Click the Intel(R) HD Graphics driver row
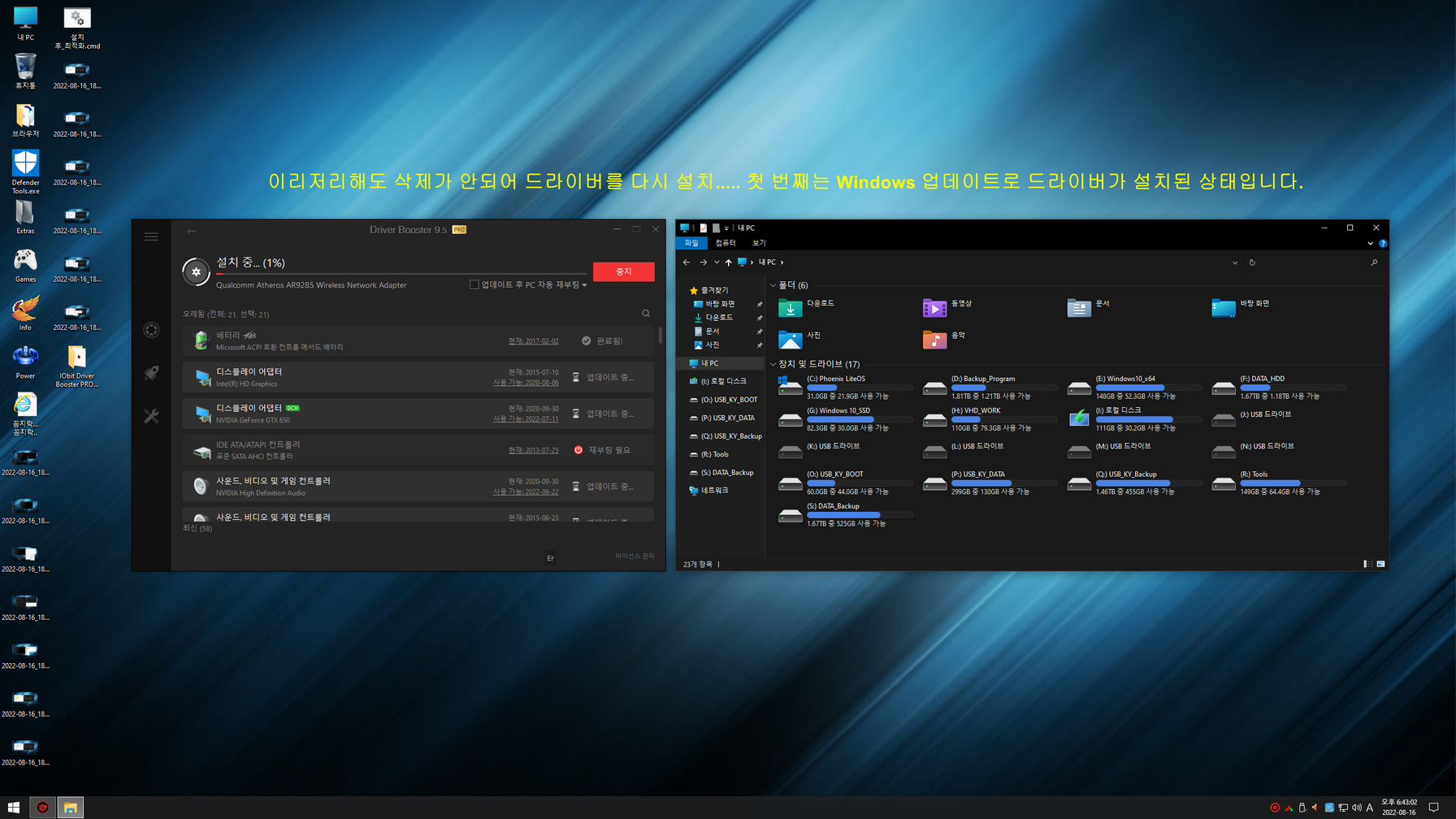Screen dimensions: 1456x819 click(418, 377)
